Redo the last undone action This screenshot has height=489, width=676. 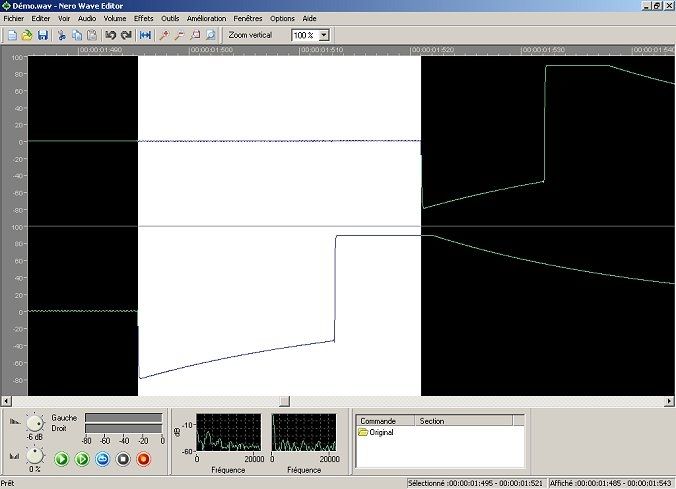[126, 35]
